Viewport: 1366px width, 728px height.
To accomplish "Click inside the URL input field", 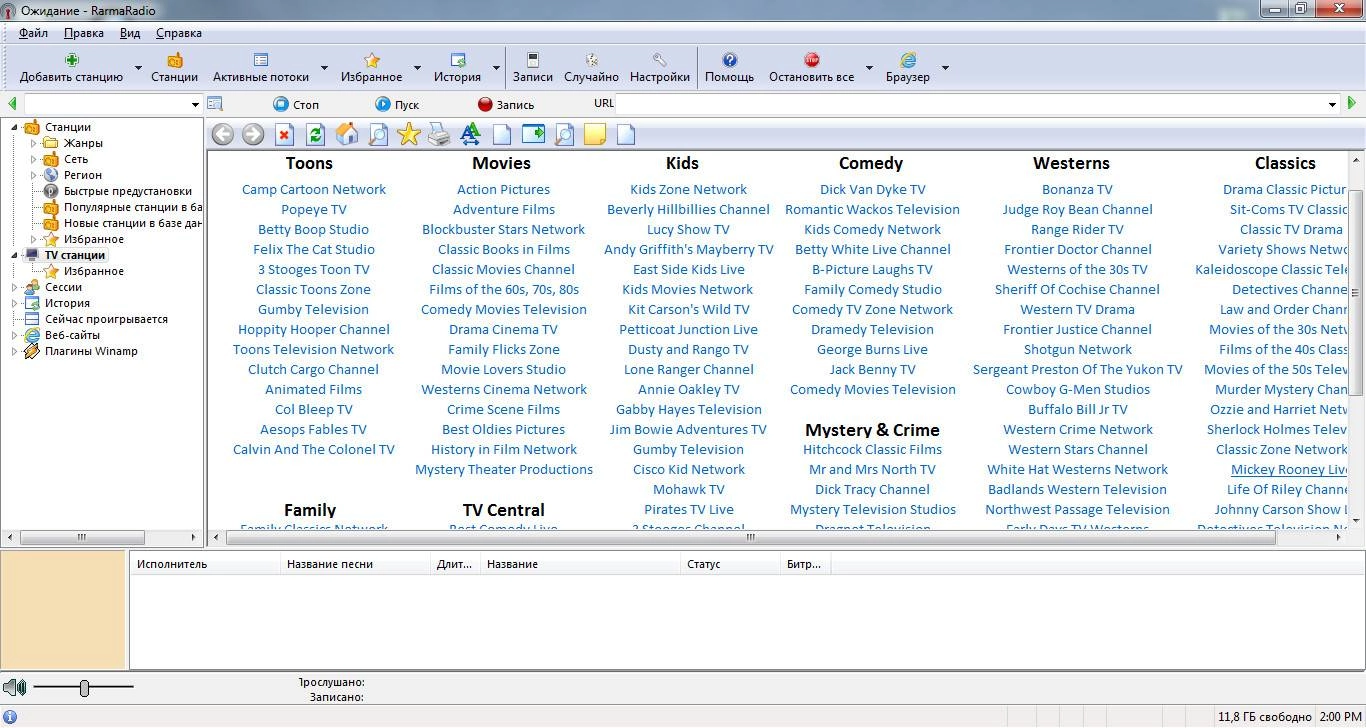I will point(969,103).
